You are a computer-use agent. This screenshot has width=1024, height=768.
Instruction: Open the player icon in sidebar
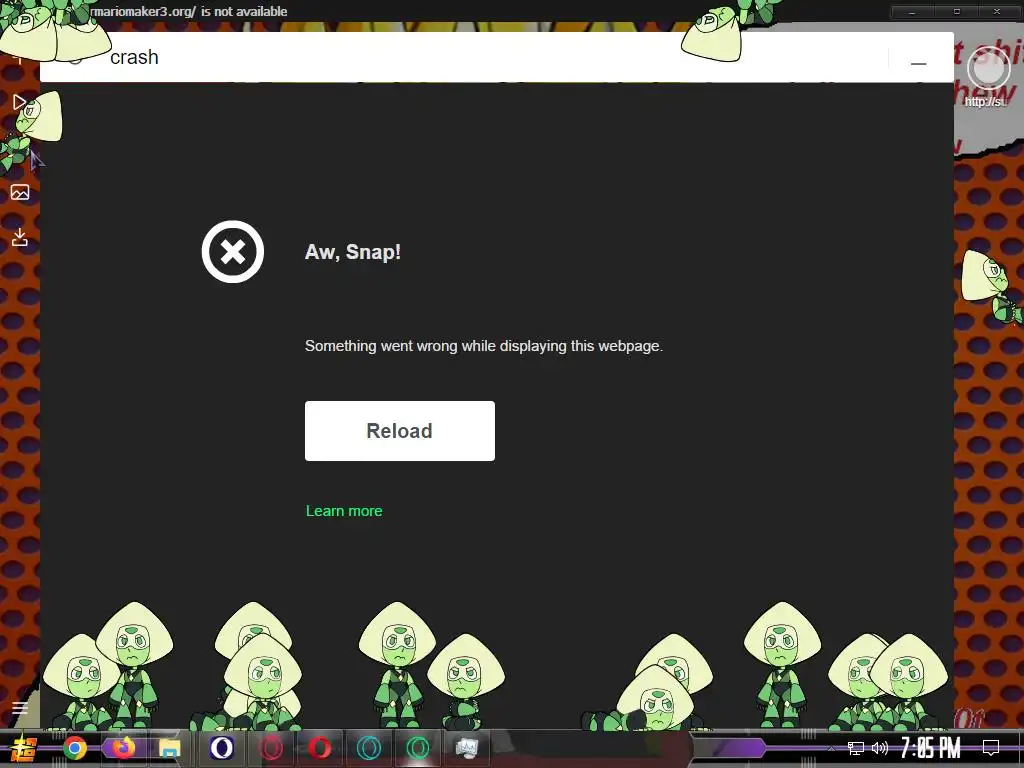click(x=20, y=103)
